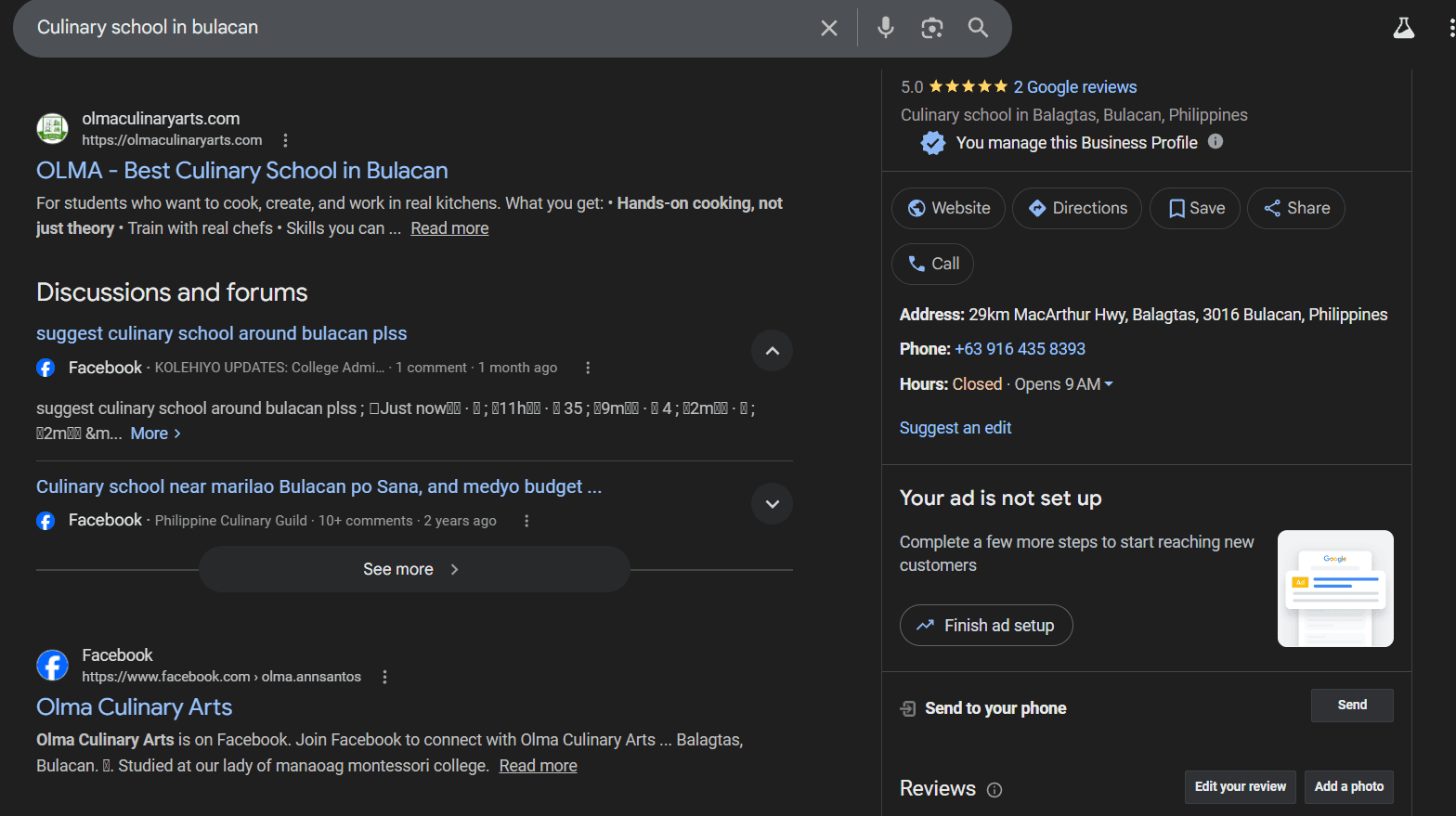Collapse the 'suggest culinary school around bulacan' discussion
This screenshot has width=1456, height=816.
point(772,351)
